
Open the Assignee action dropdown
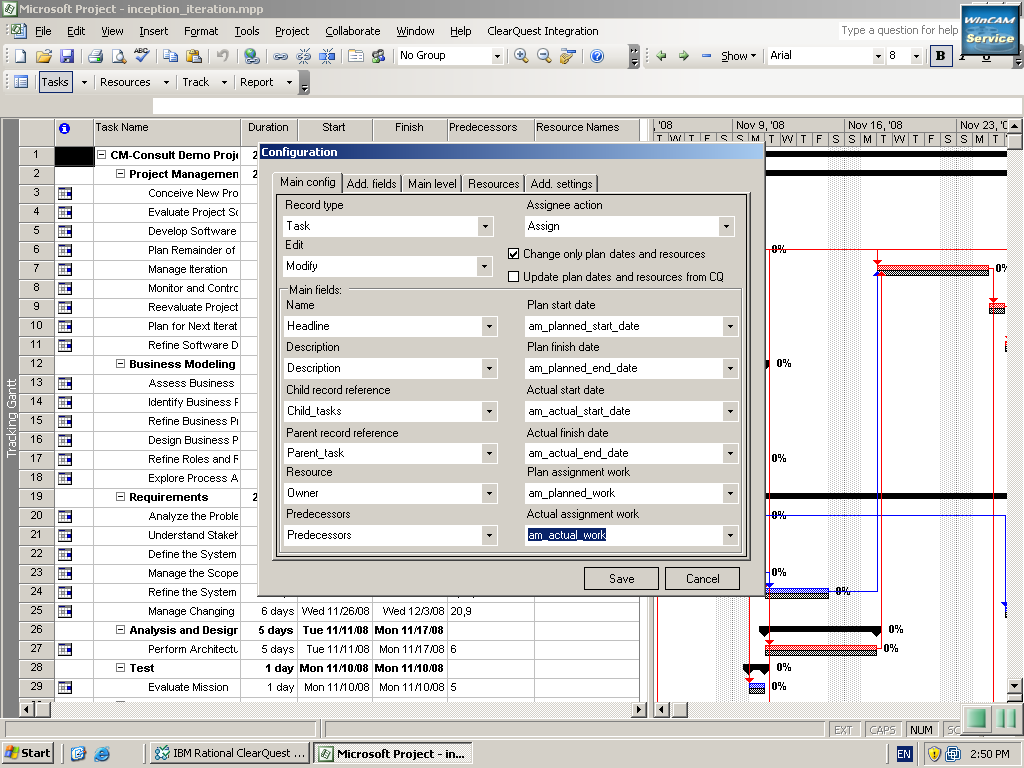726,227
